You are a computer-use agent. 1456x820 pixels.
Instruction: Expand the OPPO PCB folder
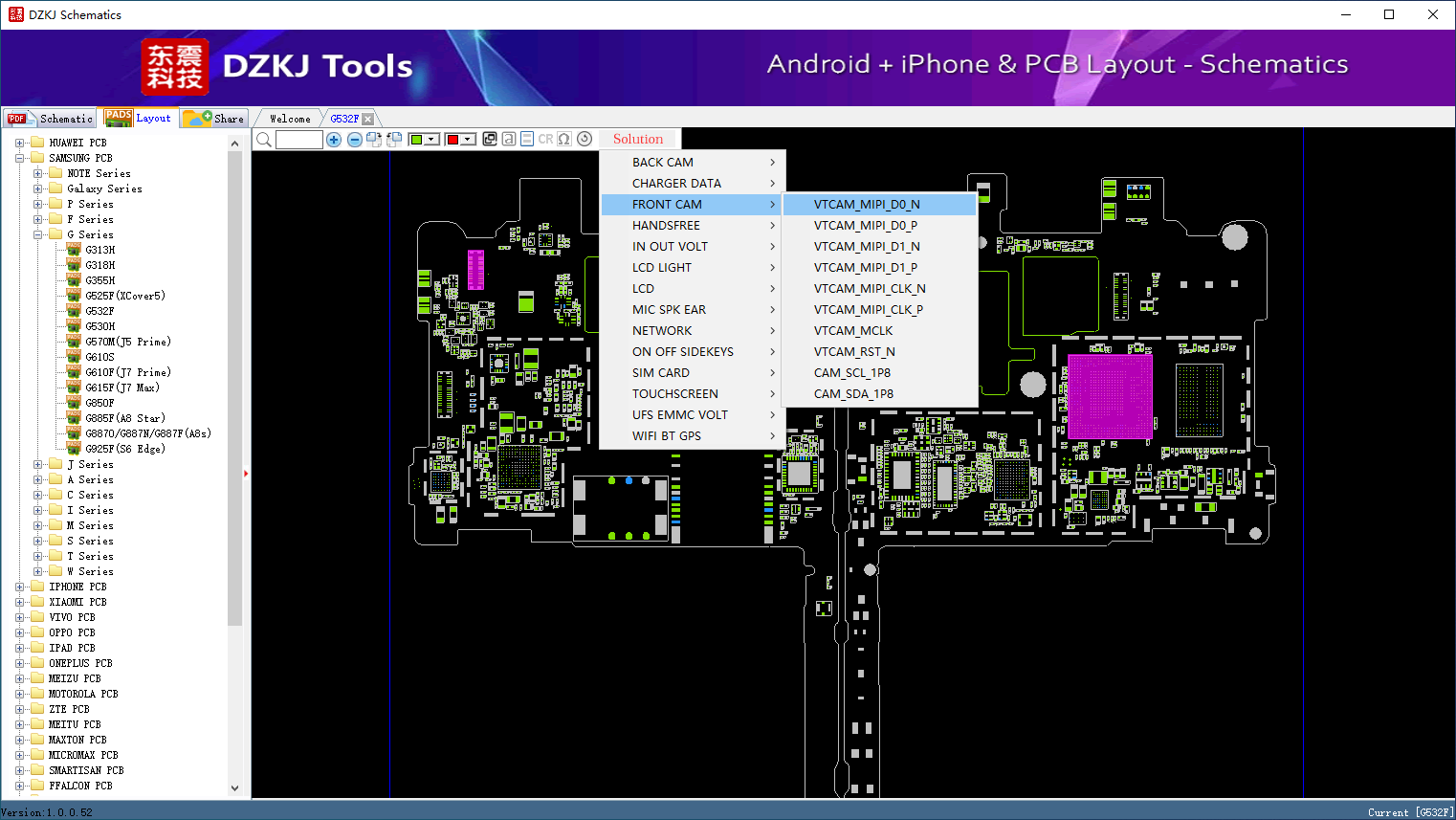point(19,632)
